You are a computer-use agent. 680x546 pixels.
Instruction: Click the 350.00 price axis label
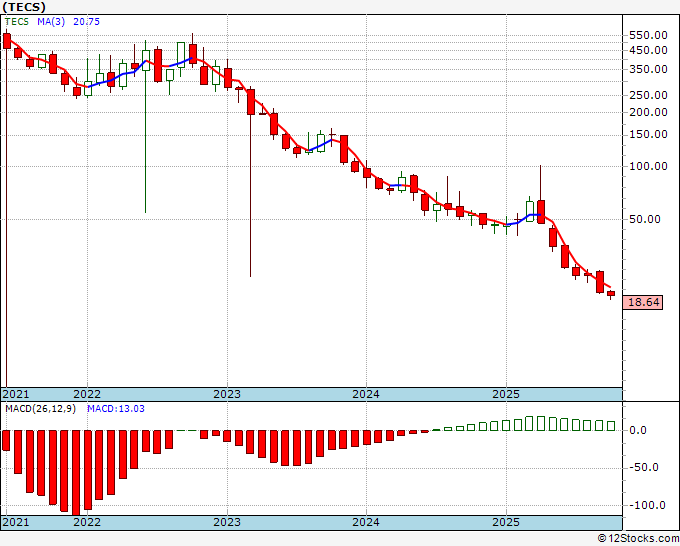click(x=648, y=69)
